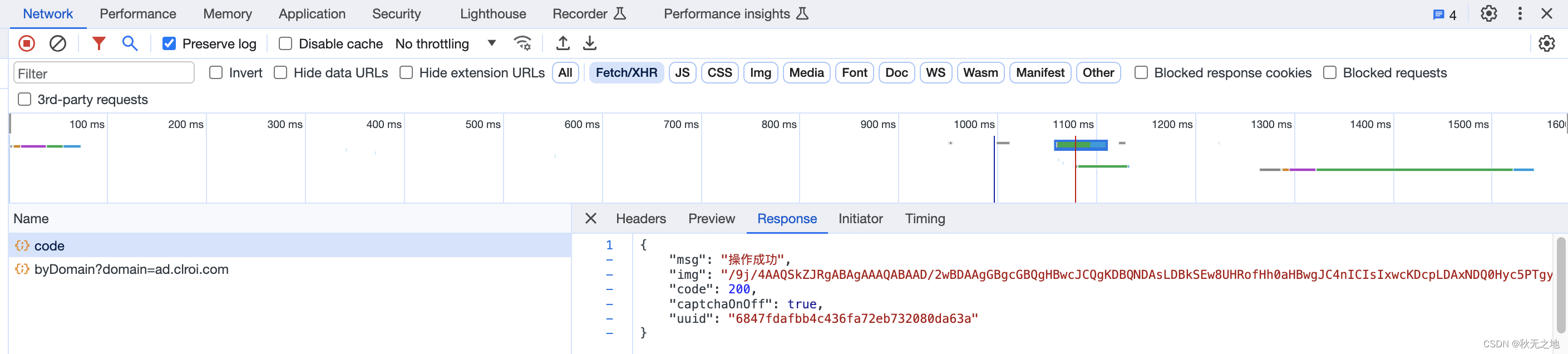
Task: Enable Disable cache checkbox
Action: tap(285, 44)
